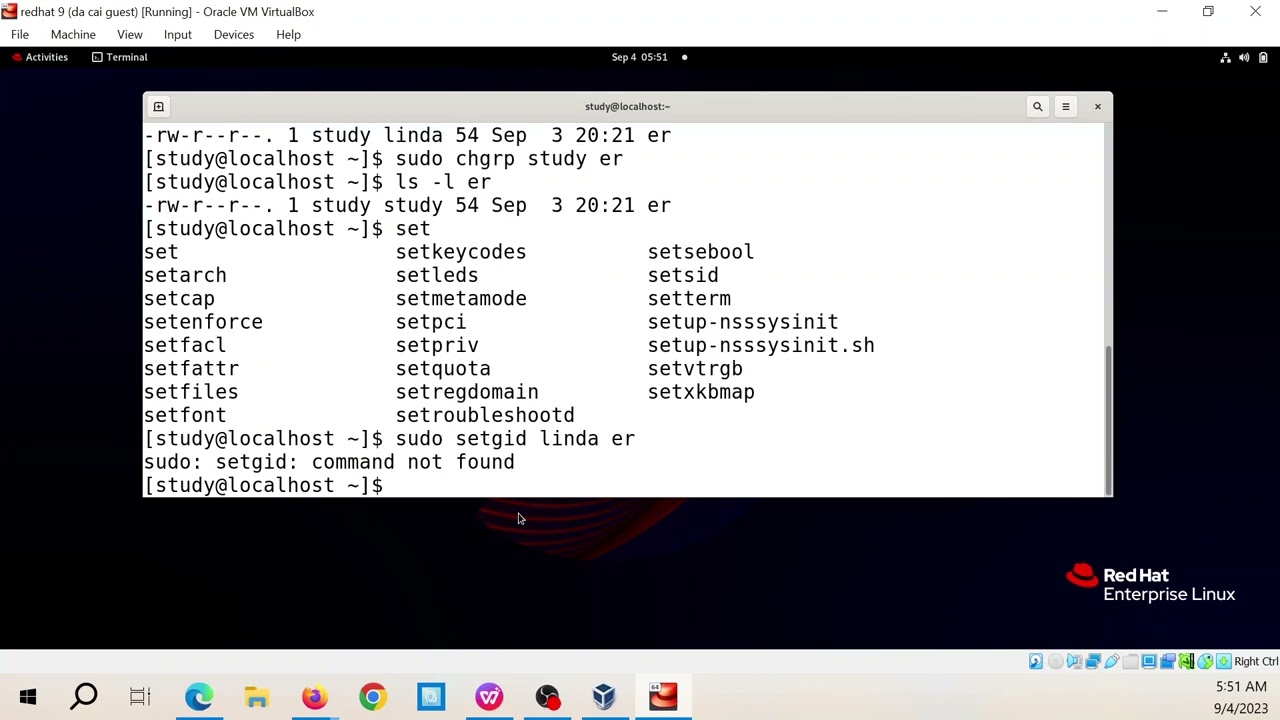The width and height of the screenshot is (1280, 720).
Task: Open Windows Task View
Action: tap(140, 697)
